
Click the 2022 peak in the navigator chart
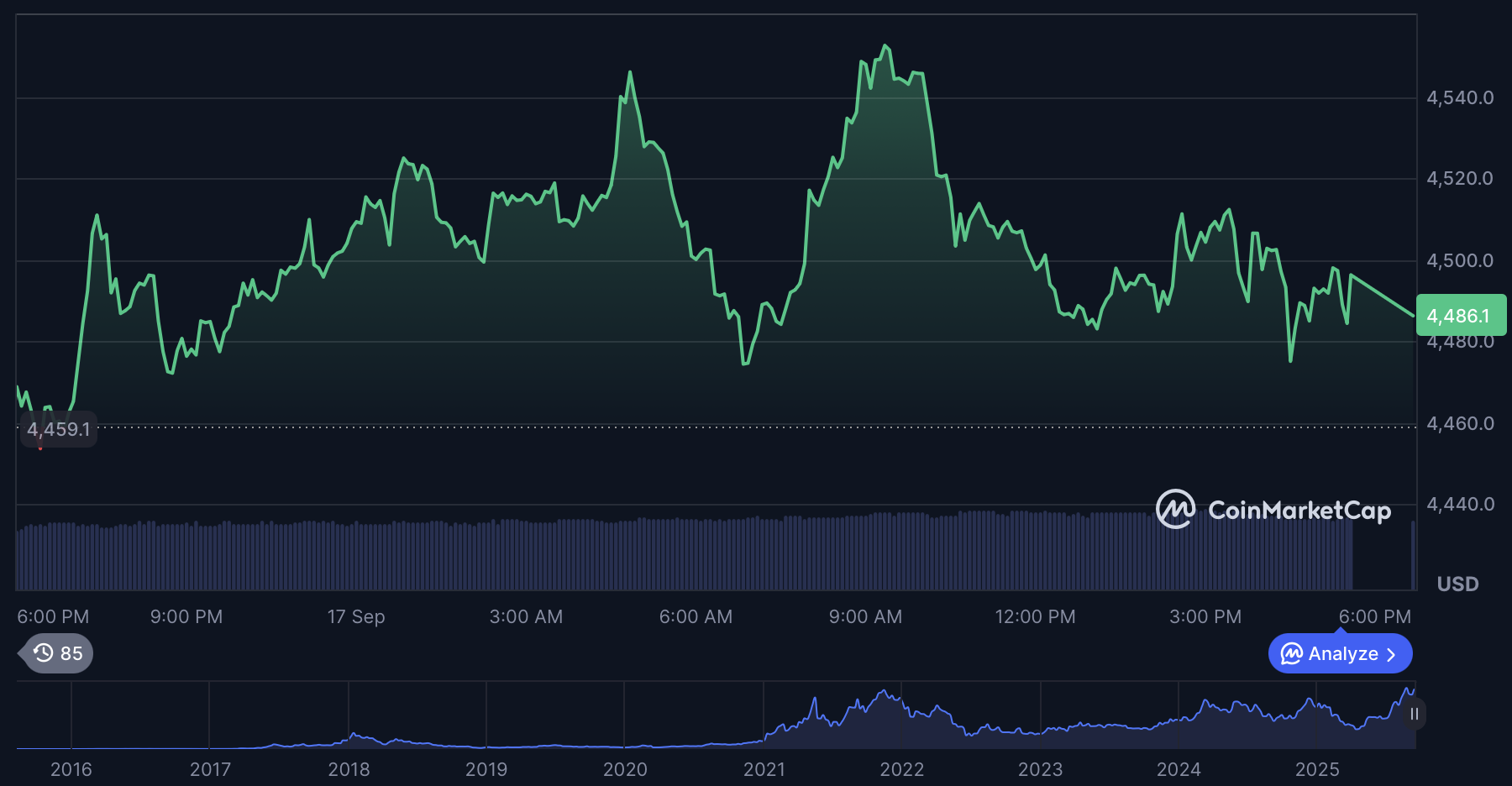pyautogui.click(x=884, y=694)
